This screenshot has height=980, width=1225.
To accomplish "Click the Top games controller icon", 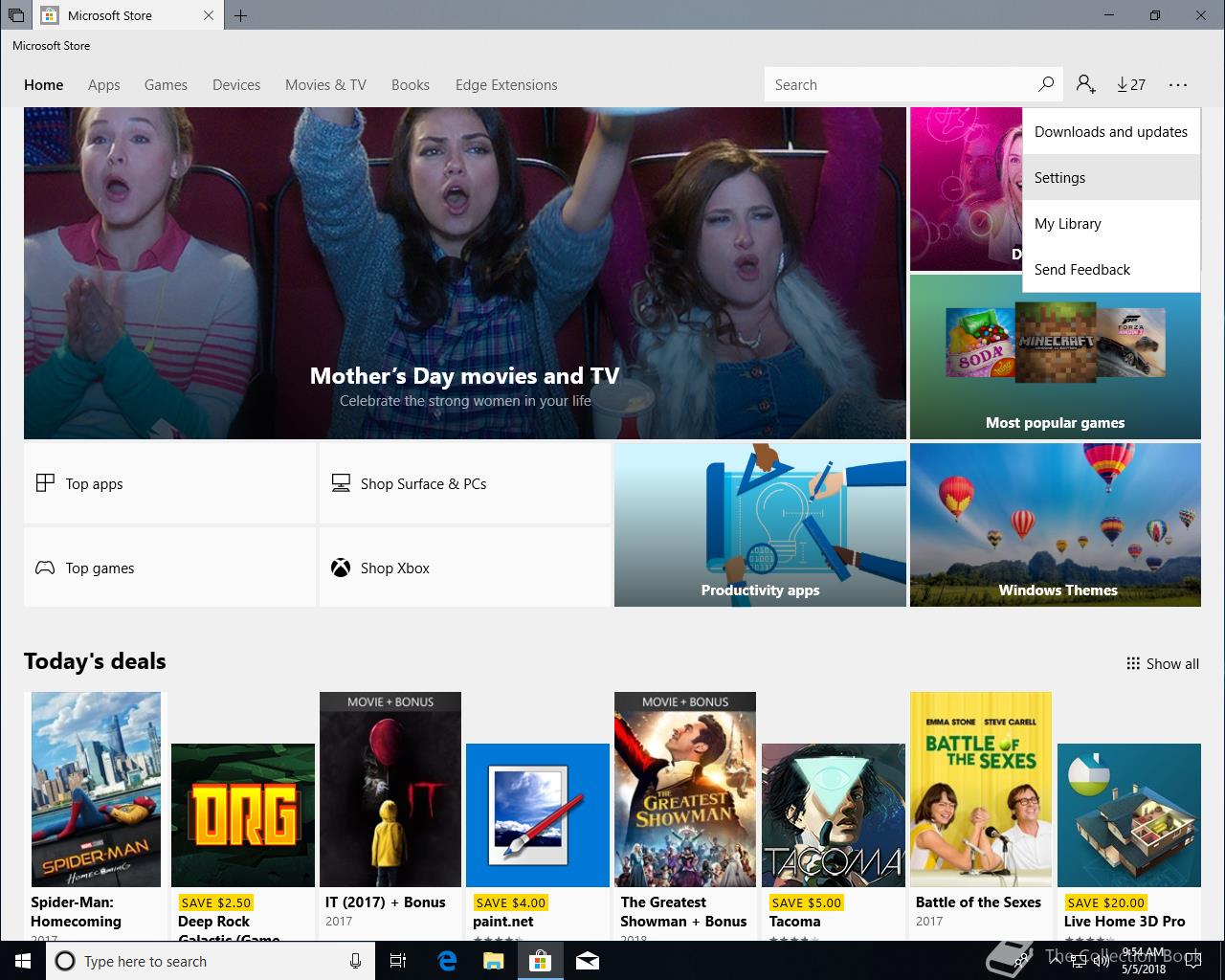I will click(x=45, y=568).
